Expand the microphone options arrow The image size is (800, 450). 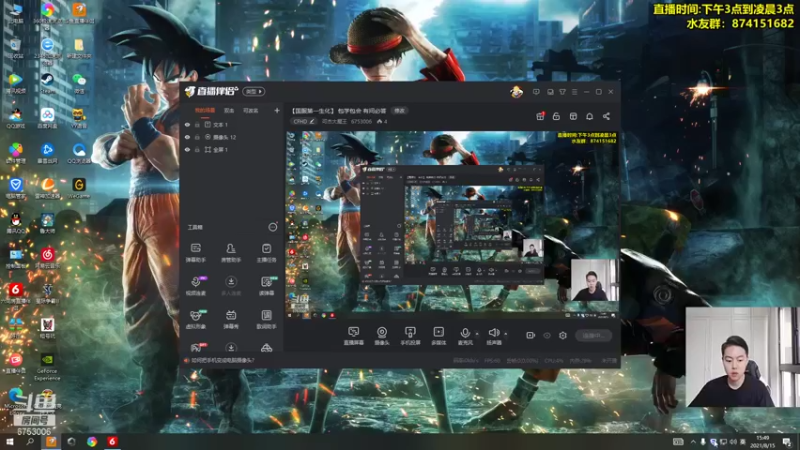pyautogui.click(x=477, y=334)
